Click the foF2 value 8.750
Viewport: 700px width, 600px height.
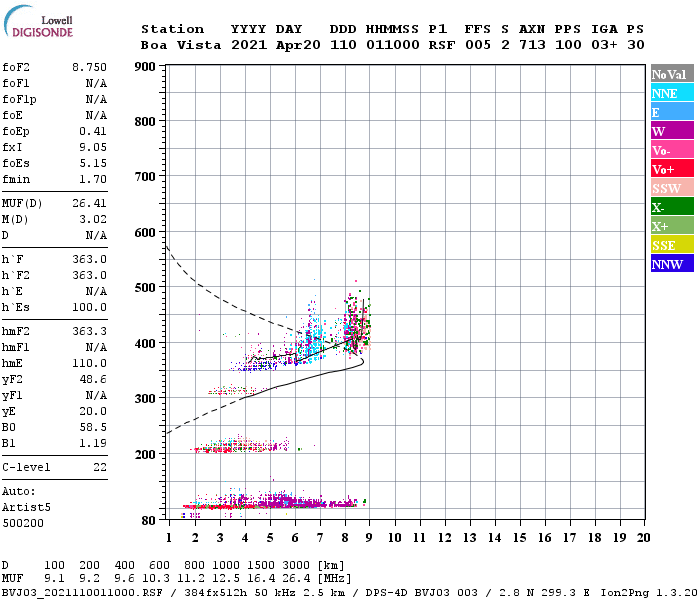tap(89, 67)
